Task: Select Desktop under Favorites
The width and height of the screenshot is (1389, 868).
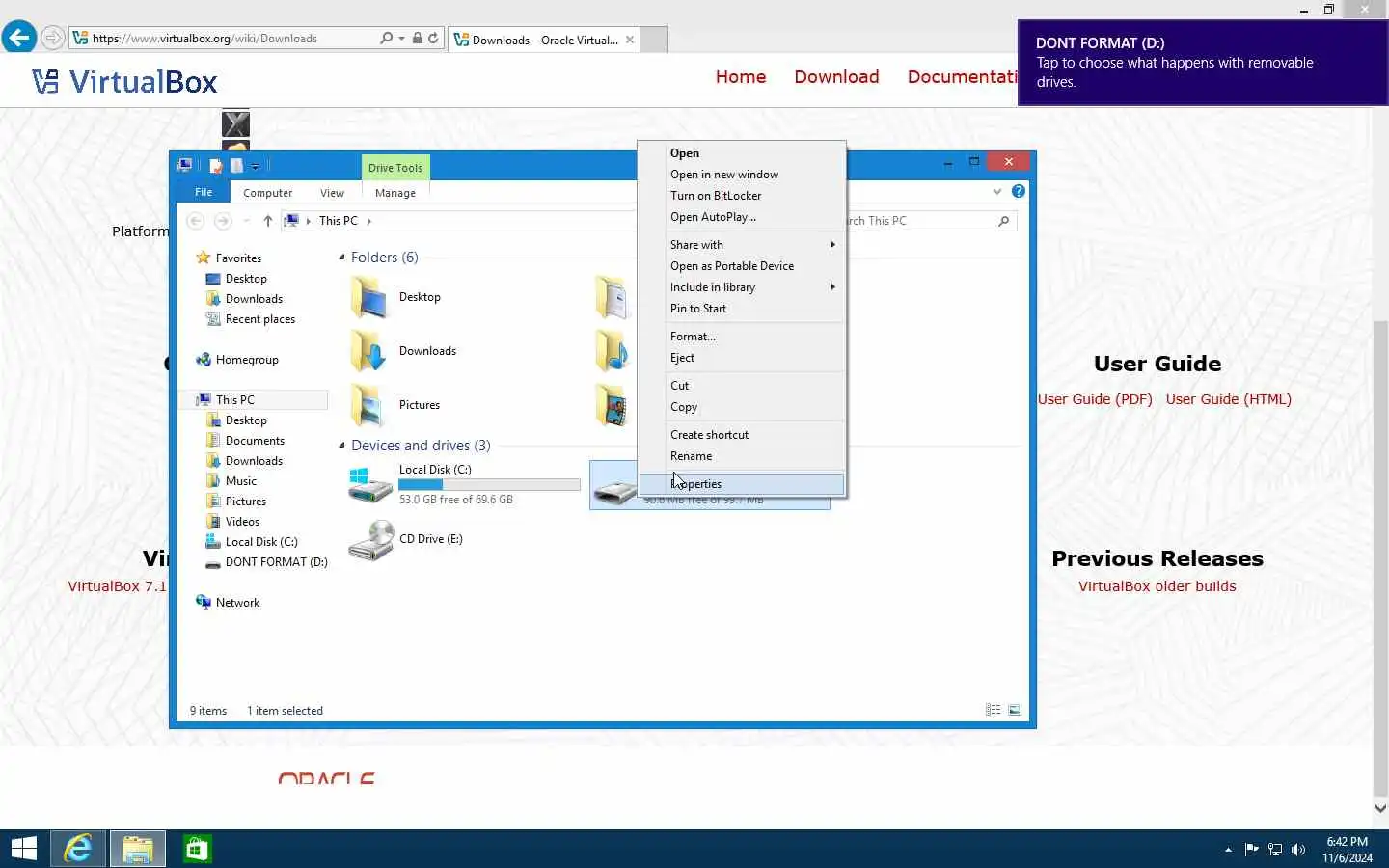Action: point(246,279)
